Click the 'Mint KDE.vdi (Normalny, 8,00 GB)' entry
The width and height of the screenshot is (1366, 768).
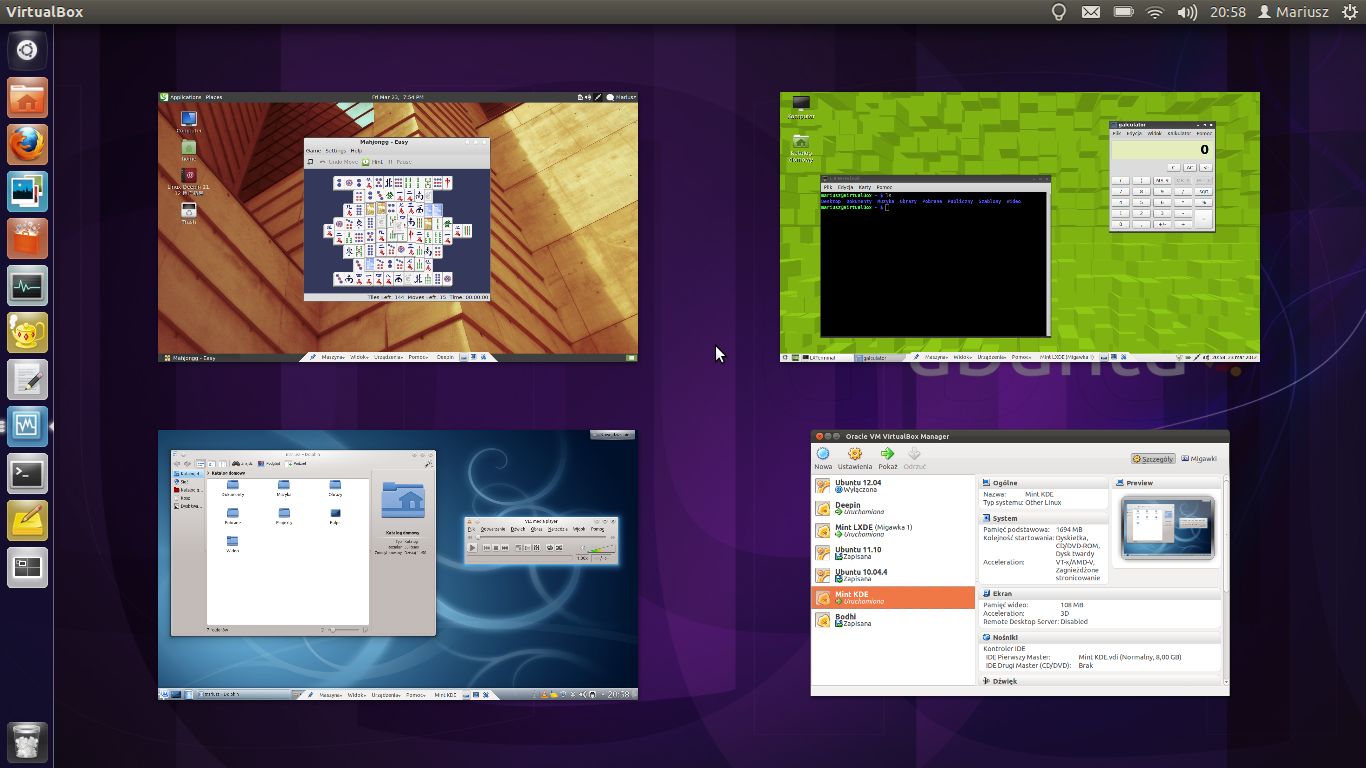[x=1130, y=657]
